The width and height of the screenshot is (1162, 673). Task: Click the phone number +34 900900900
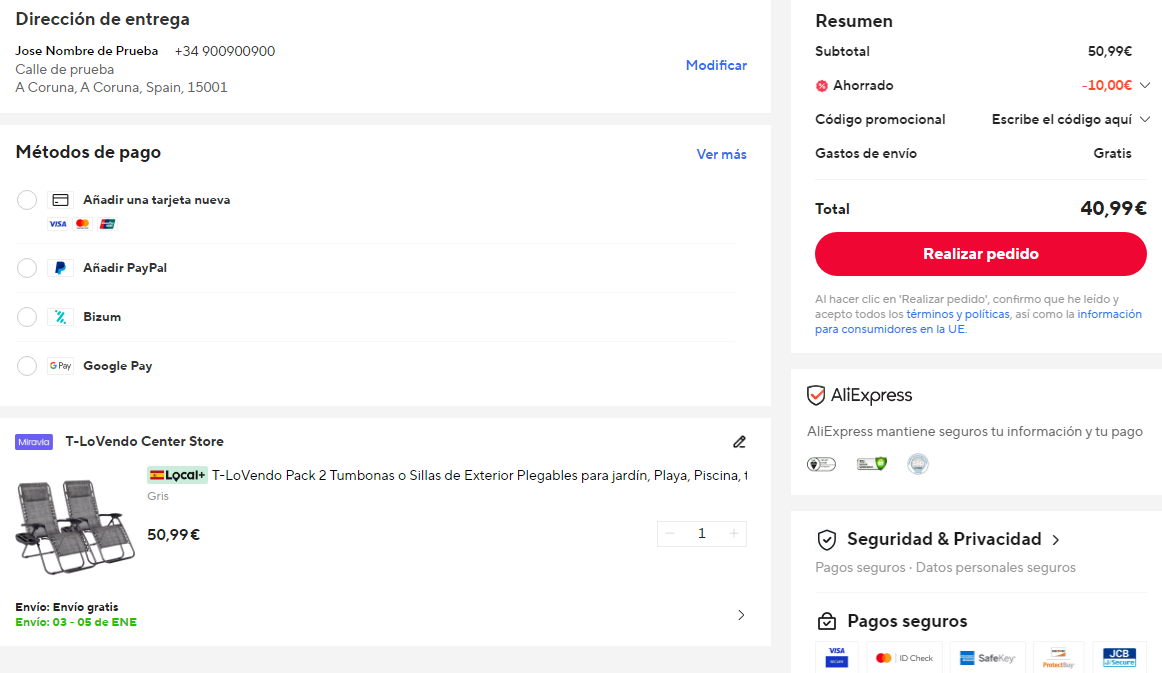click(x=225, y=51)
